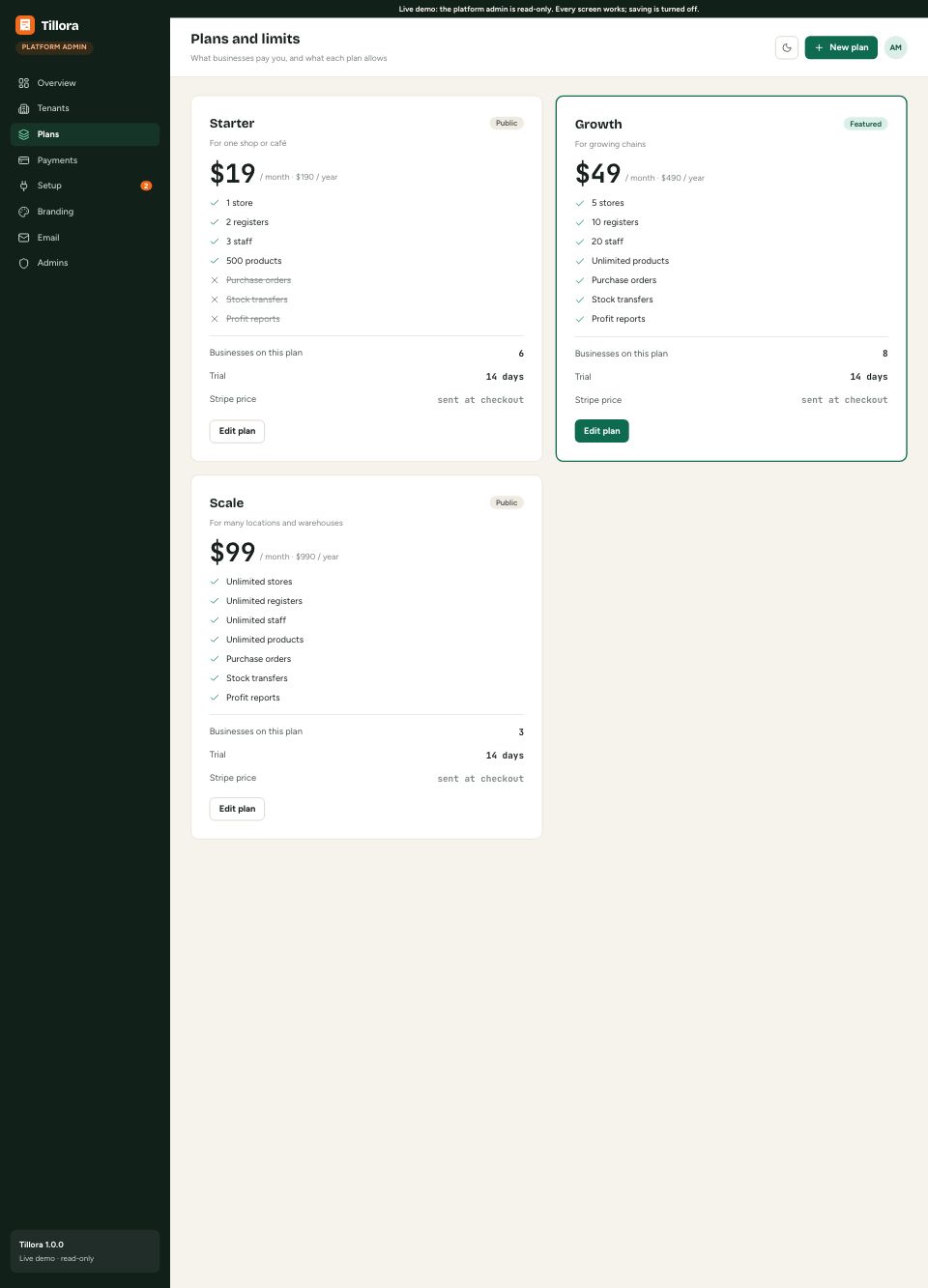Click the Public badge on Scale plan
928x1288 pixels.
(507, 502)
